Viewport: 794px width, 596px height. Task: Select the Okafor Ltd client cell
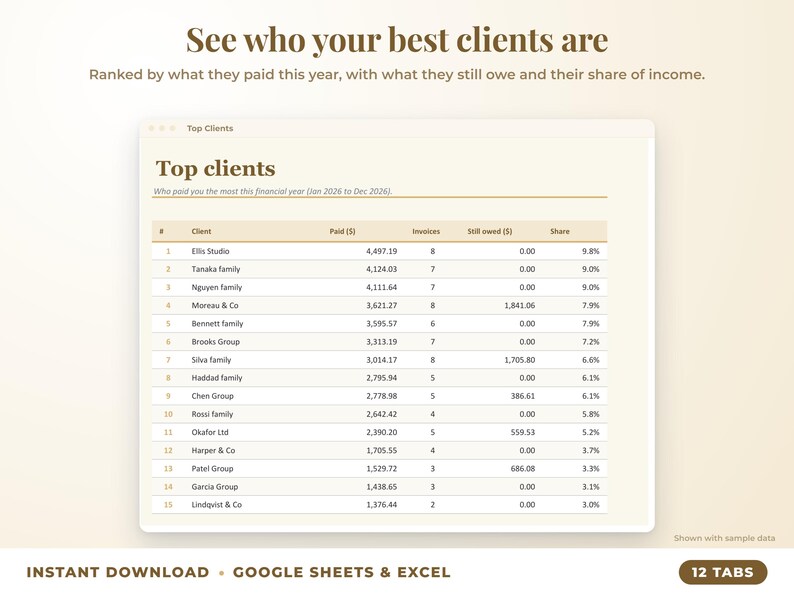210,432
